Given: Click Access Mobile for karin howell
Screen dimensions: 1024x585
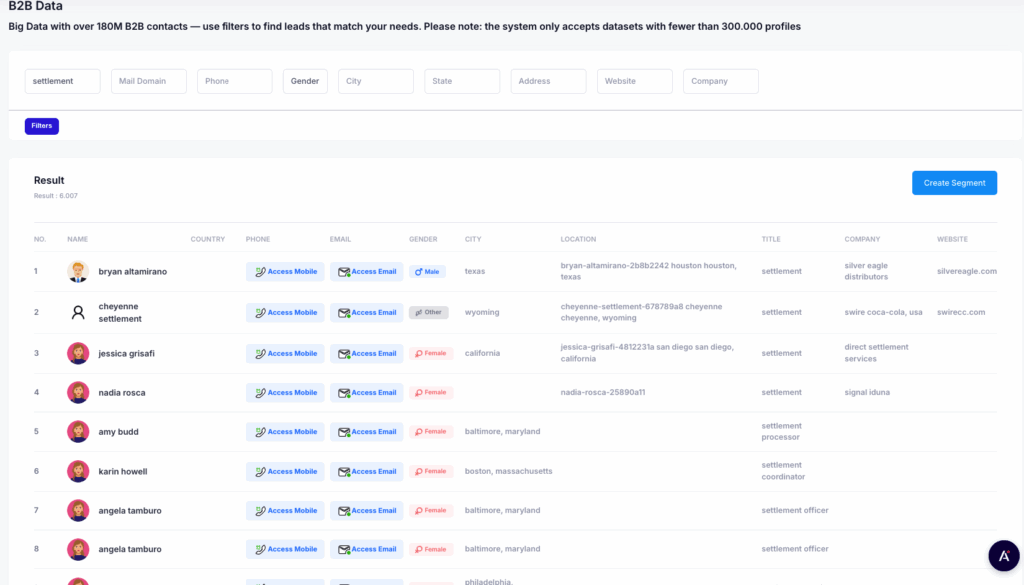Looking at the screenshot, I should tap(285, 471).
